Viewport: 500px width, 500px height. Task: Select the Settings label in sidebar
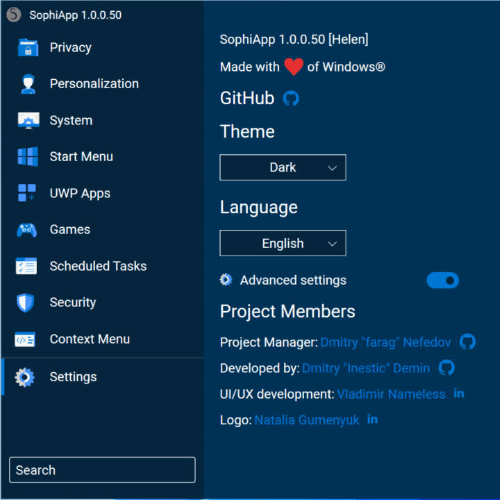73,377
